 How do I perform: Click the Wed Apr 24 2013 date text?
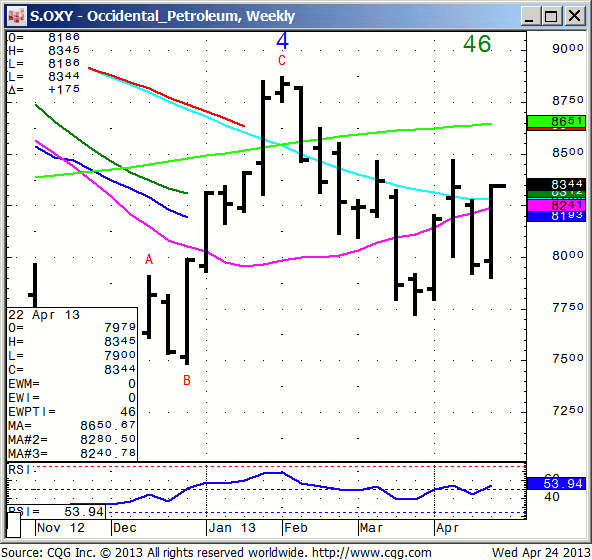point(541,552)
